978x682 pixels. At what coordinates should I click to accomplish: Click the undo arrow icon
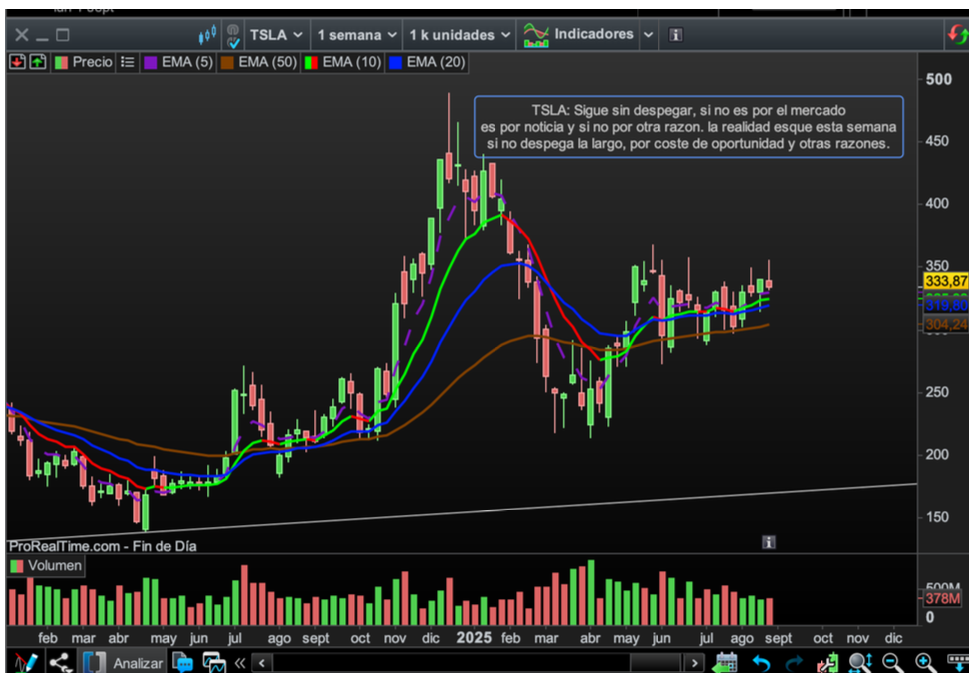coord(761,662)
